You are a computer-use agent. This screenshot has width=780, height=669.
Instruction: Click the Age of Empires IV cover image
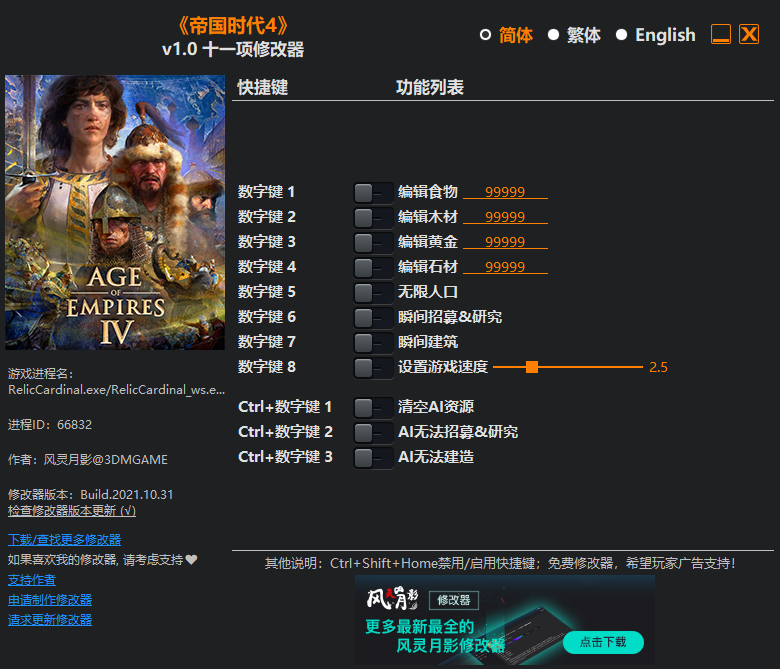click(115, 212)
